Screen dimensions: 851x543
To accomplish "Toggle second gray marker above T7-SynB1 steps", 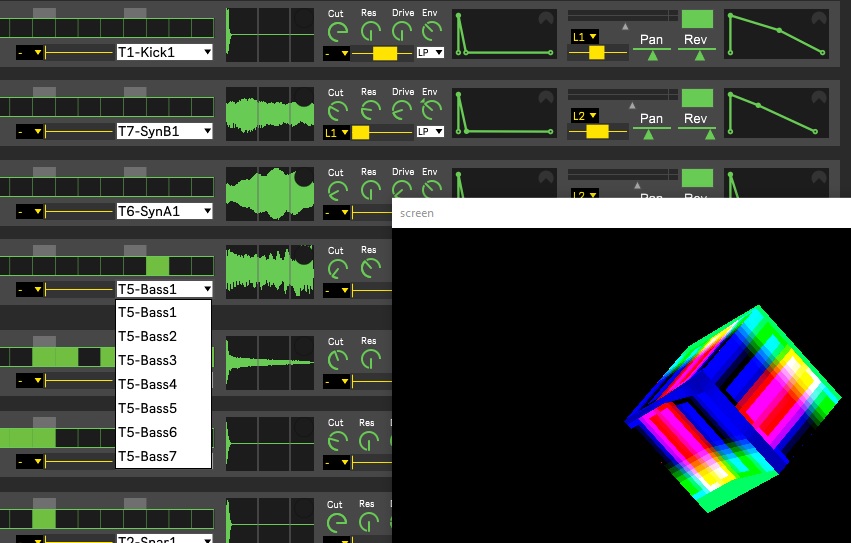I will pos(135,92).
